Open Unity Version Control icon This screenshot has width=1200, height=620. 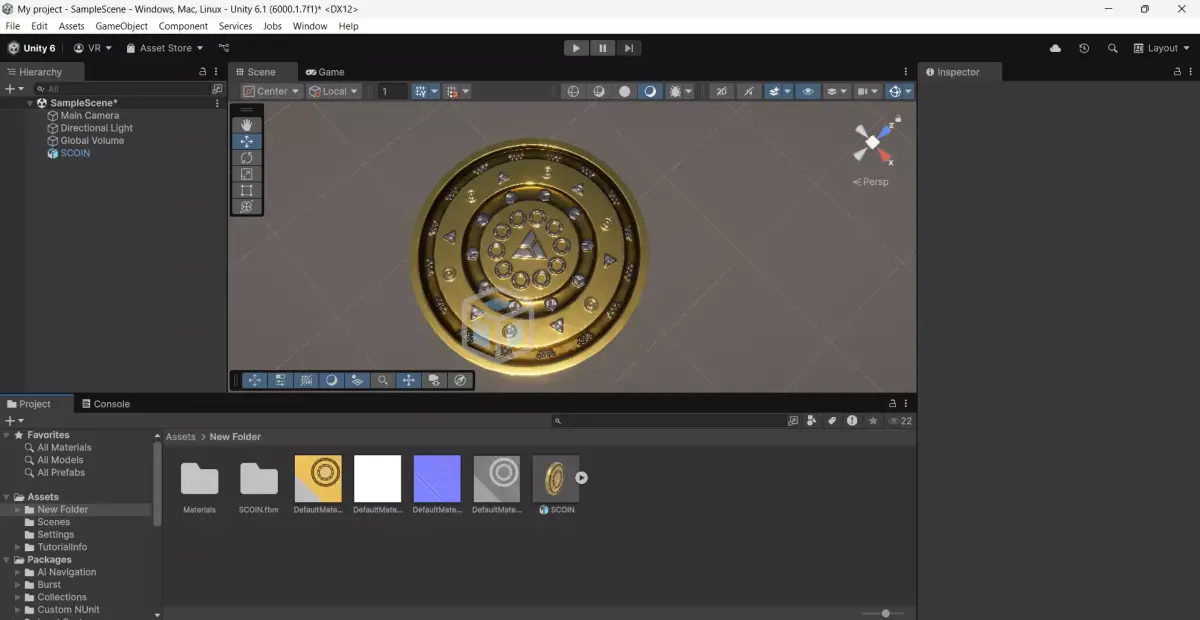click(224, 48)
